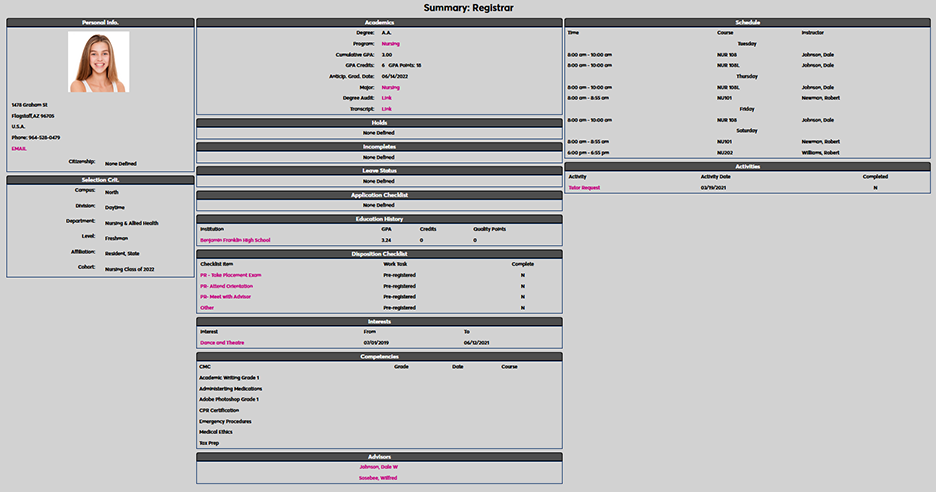Click the activity date 03/19/2021
The height and width of the screenshot is (492, 936).
(x=713, y=187)
